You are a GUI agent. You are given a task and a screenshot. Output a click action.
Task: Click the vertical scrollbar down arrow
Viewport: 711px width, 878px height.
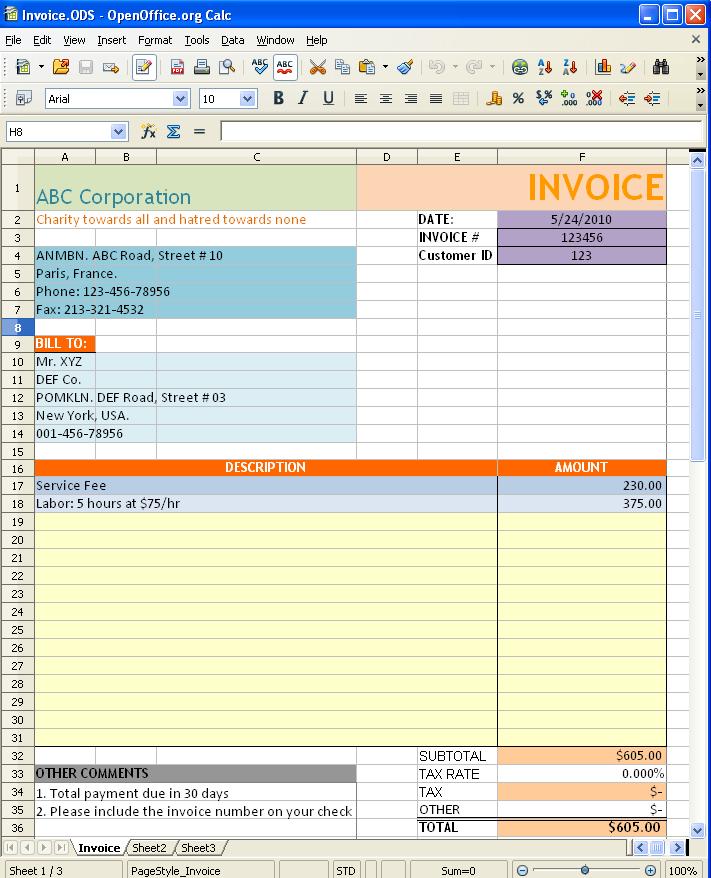click(x=698, y=830)
